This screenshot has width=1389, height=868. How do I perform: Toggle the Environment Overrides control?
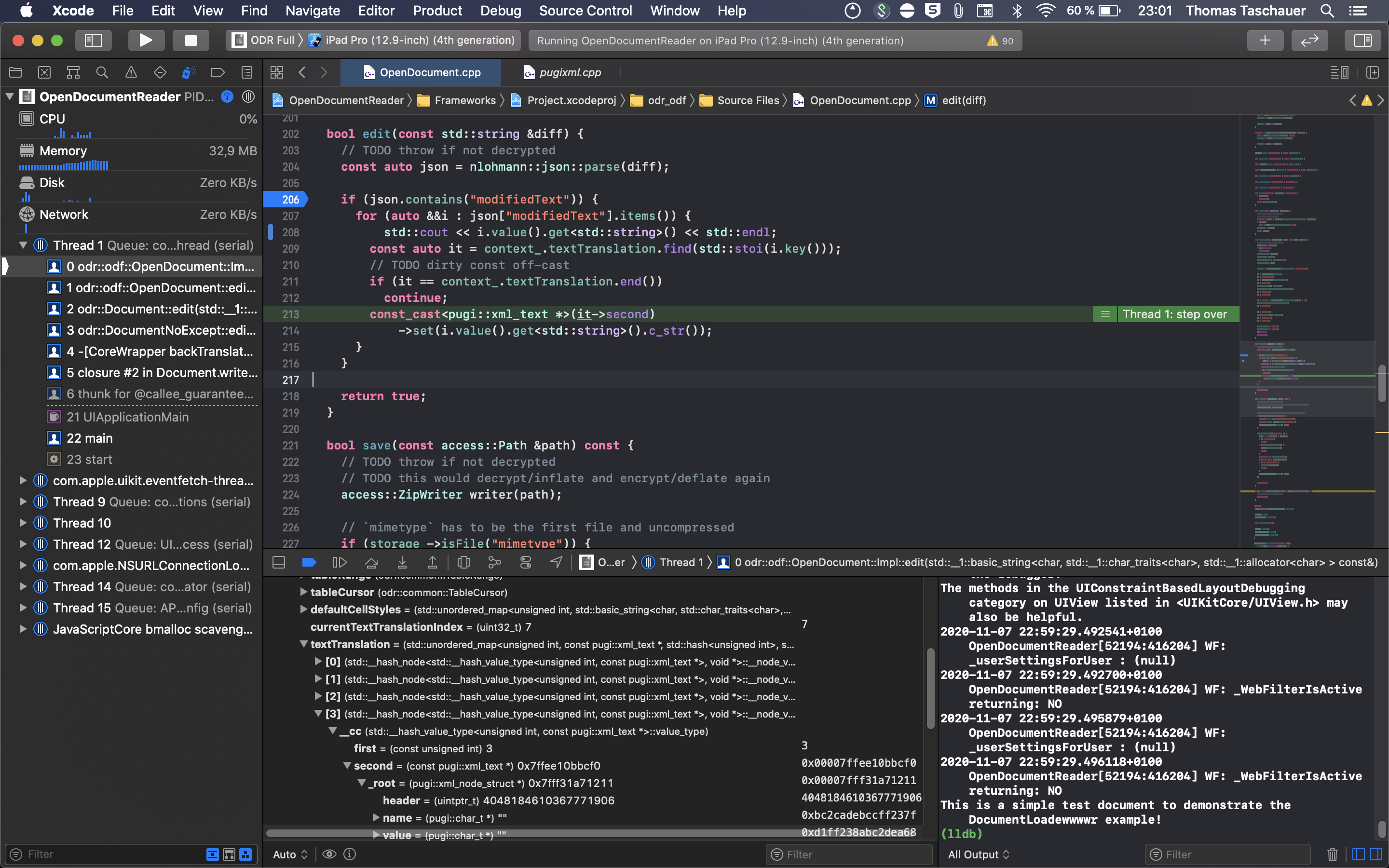526,563
